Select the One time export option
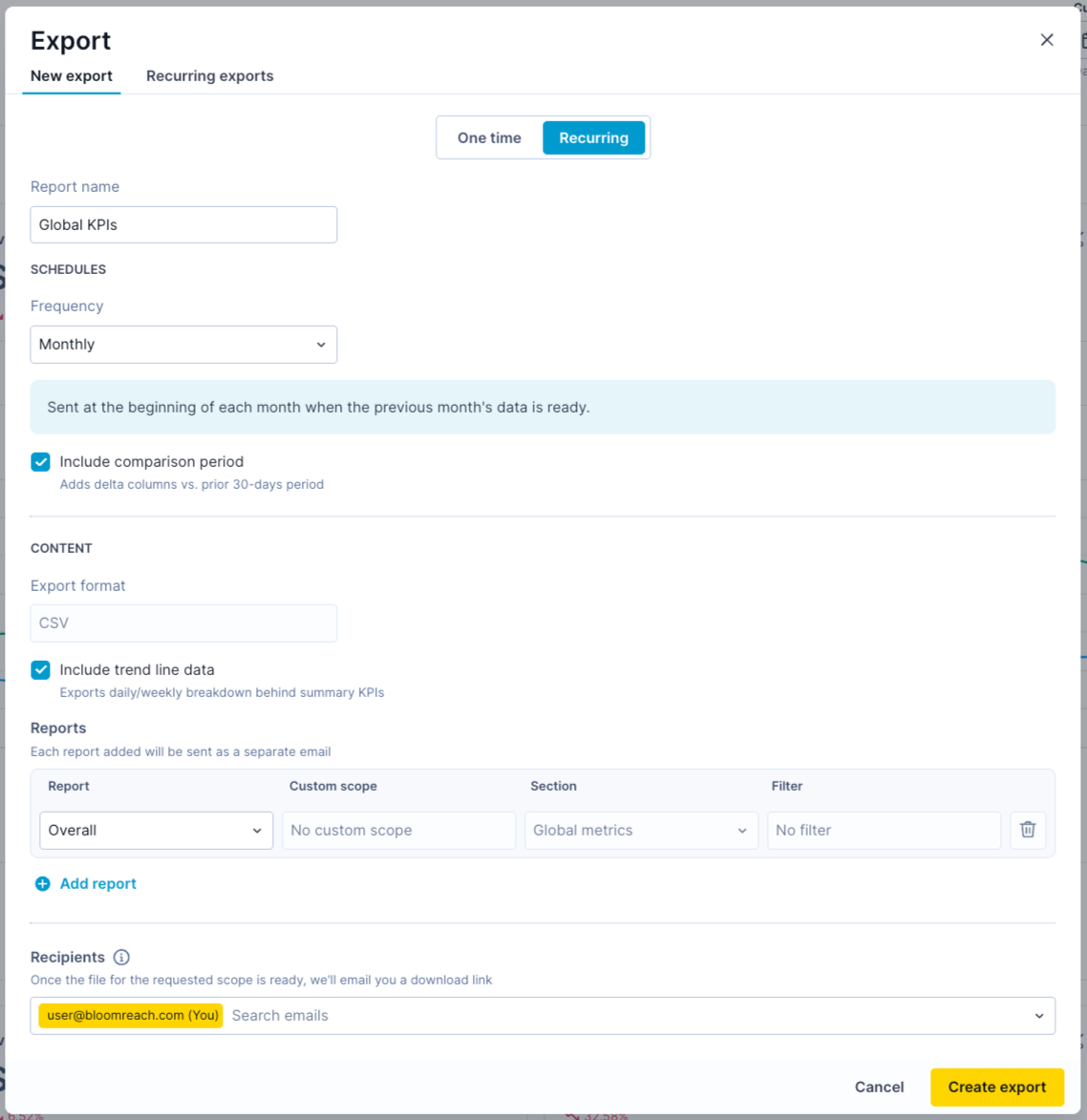Screen dimensions: 1087x1120 tap(490, 137)
